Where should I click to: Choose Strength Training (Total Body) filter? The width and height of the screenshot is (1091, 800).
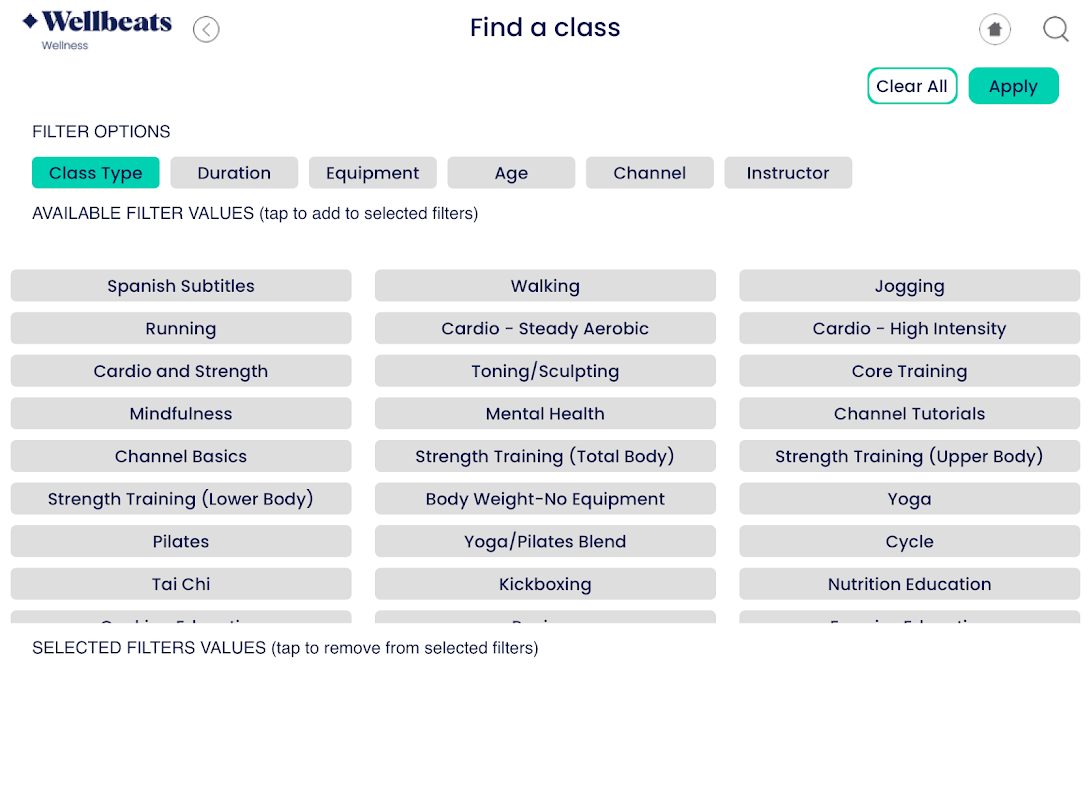(x=545, y=457)
